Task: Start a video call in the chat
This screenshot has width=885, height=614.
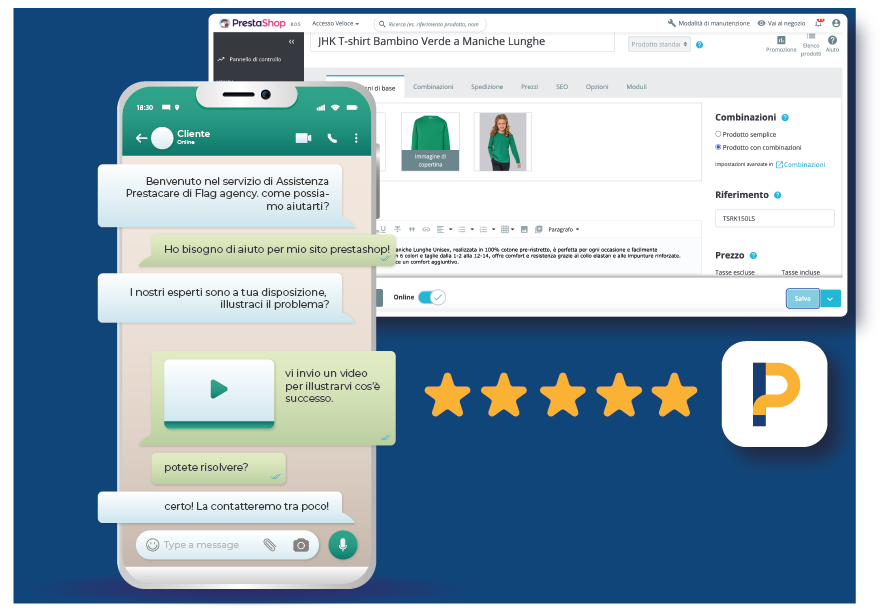Action: 304,138
